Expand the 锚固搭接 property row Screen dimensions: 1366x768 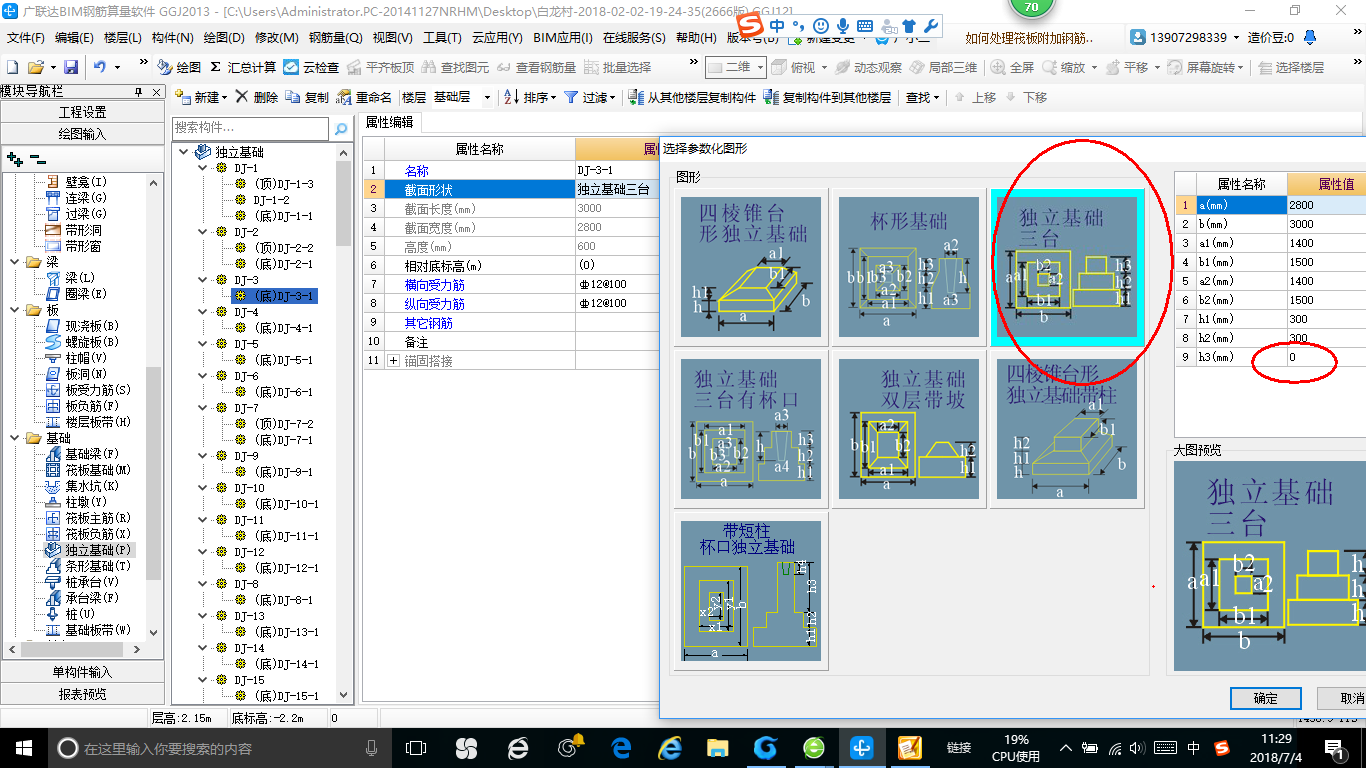(393, 360)
